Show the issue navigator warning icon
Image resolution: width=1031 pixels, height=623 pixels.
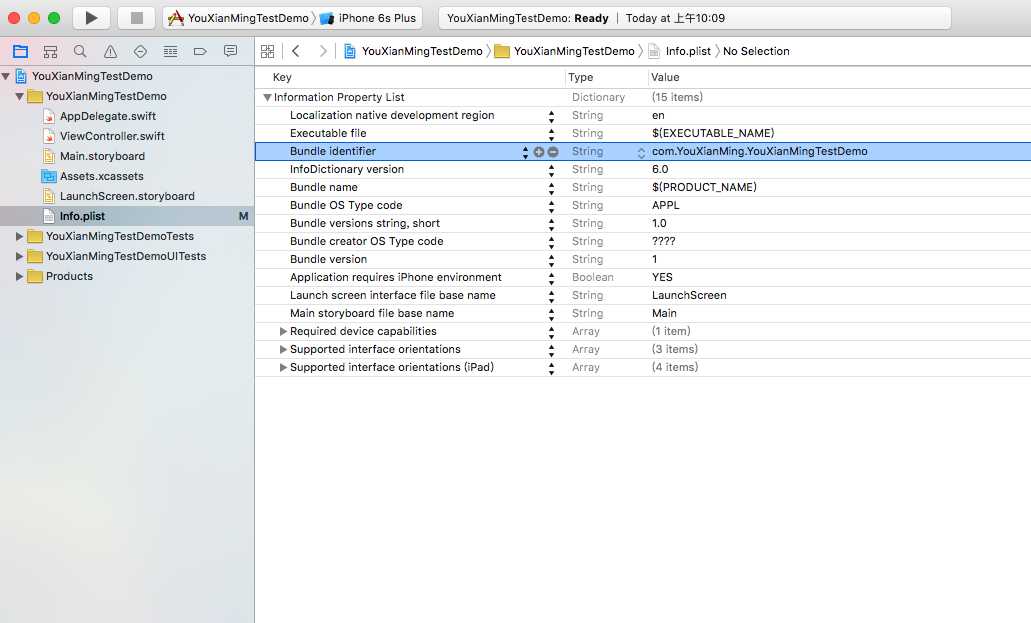coord(110,51)
